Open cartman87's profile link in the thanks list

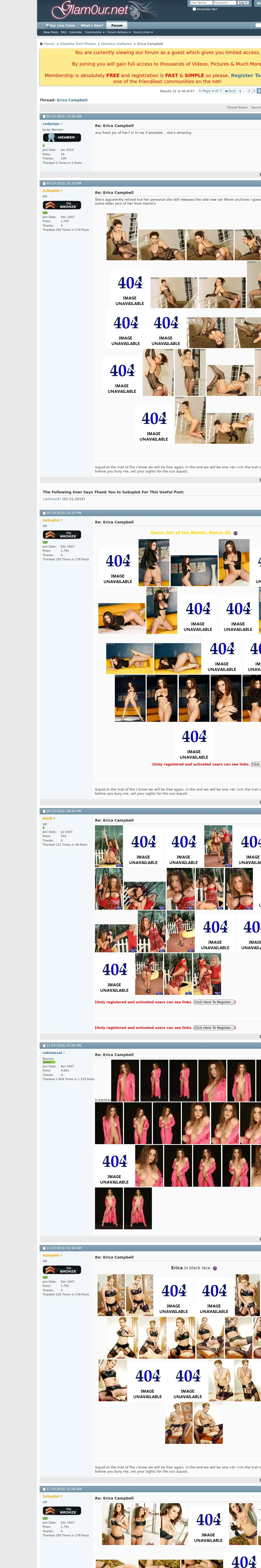52,499
